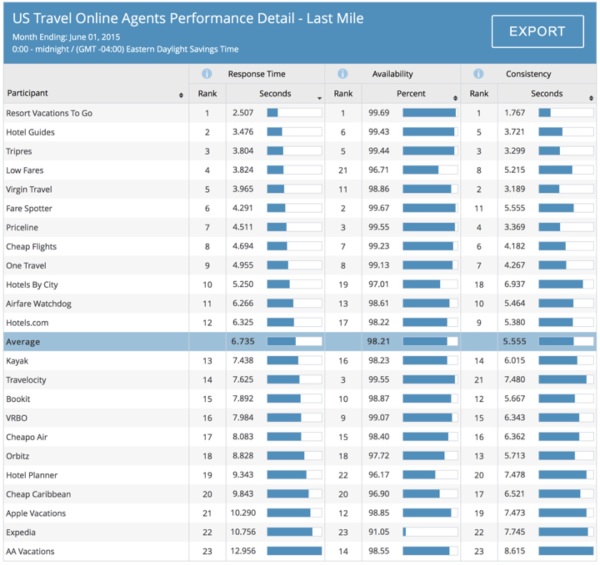Select the Expedia participant
Image resolution: width=600 pixels, height=565 pixels.
click(x=21, y=532)
